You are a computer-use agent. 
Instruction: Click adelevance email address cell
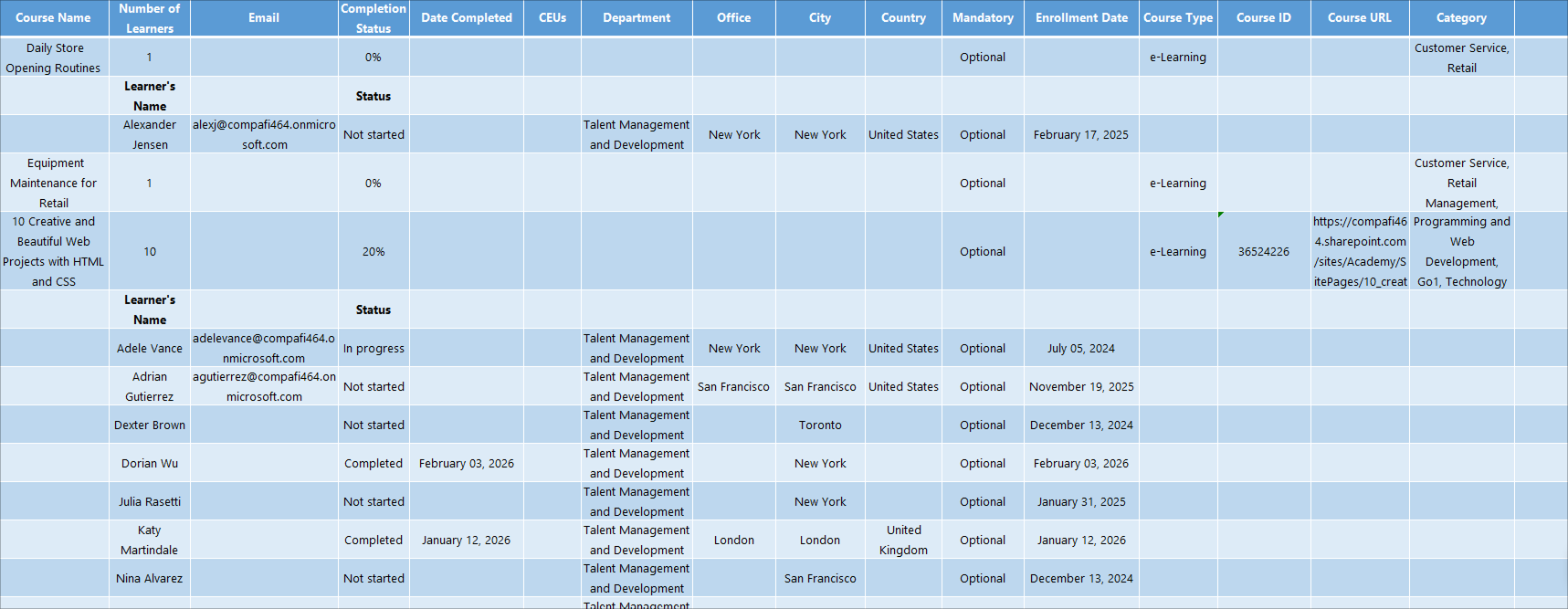[x=264, y=348]
